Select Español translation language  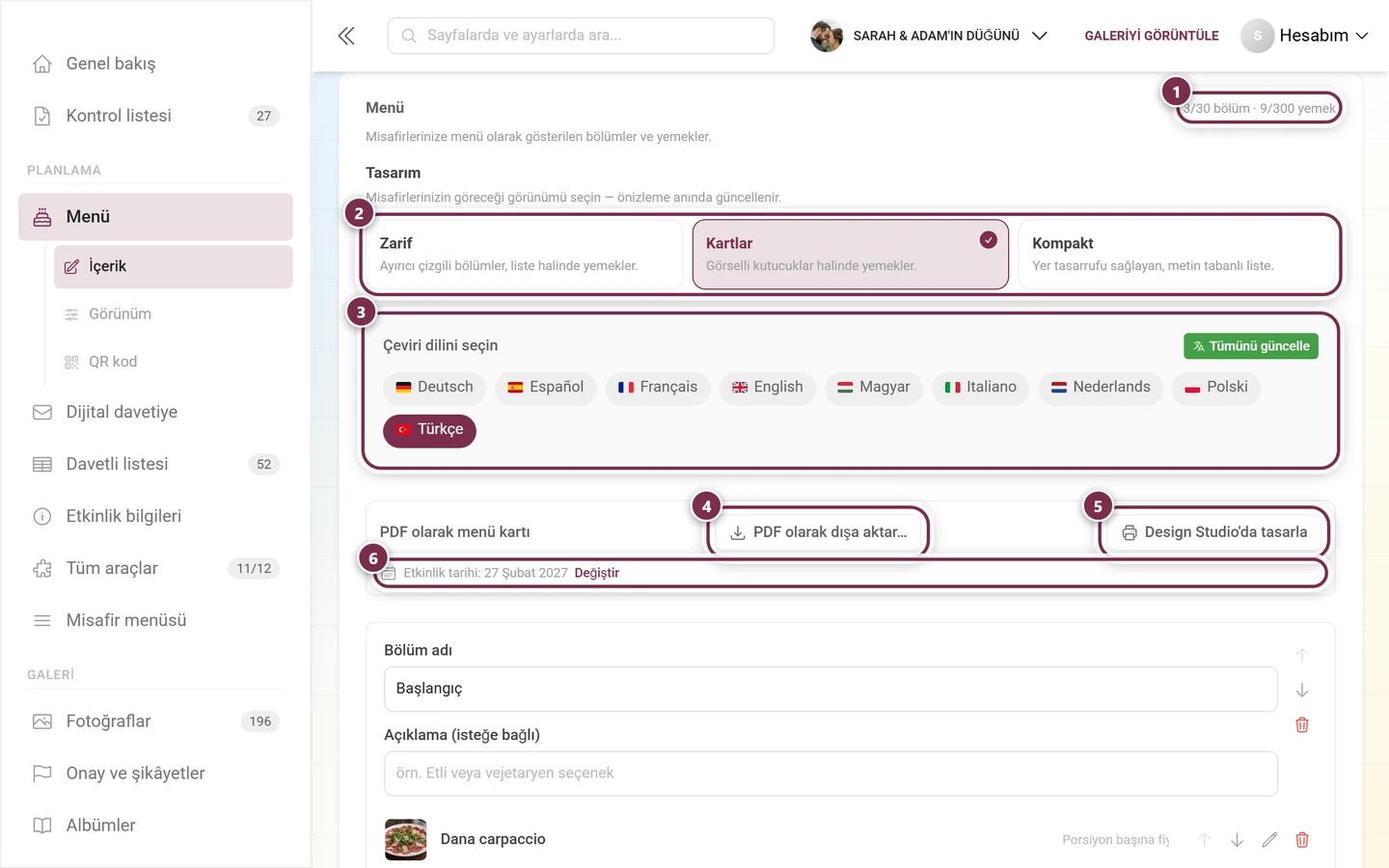pyautogui.click(x=546, y=388)
